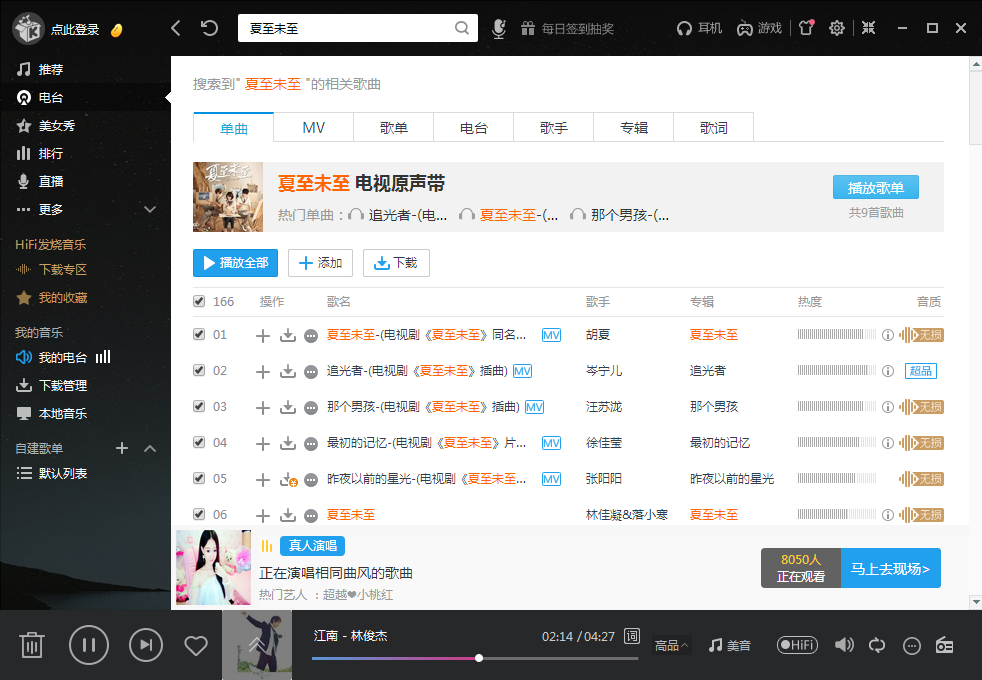The width and height of the screenshot is (982, 680).
Task: Click the refresh icon in top bar
Action: coord(209,28)
